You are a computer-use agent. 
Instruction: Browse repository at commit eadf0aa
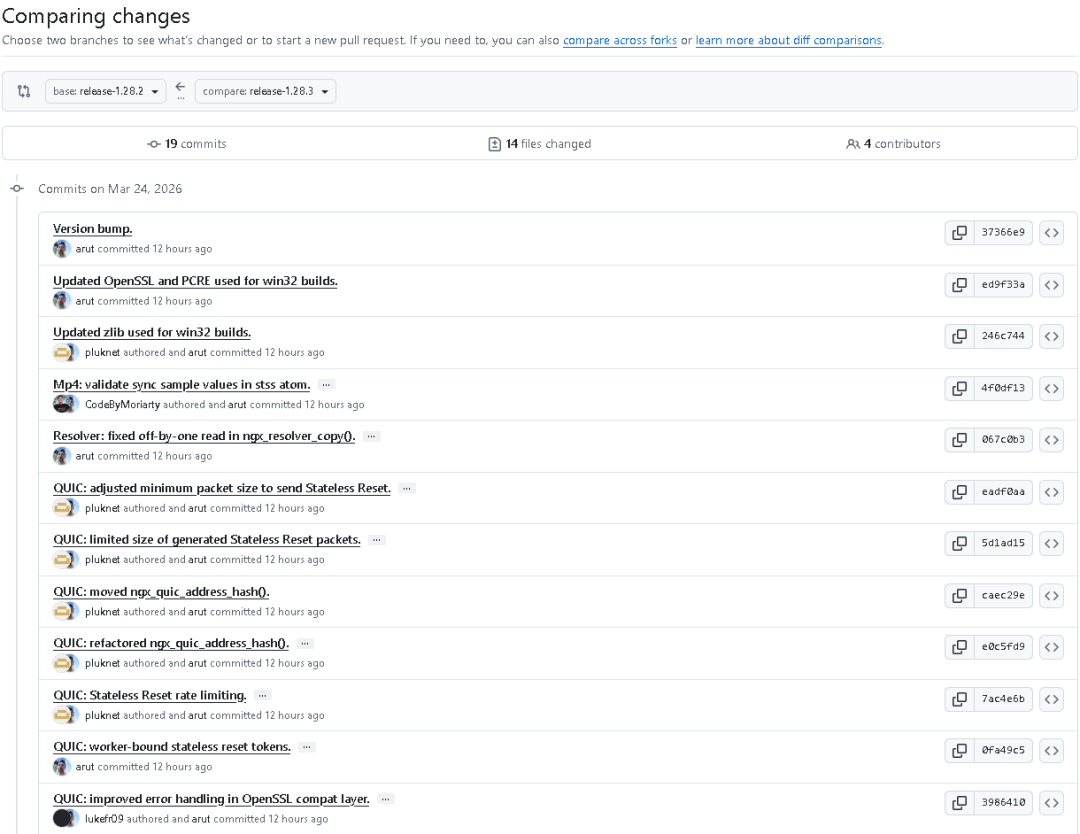click(x=1051, y=492)
